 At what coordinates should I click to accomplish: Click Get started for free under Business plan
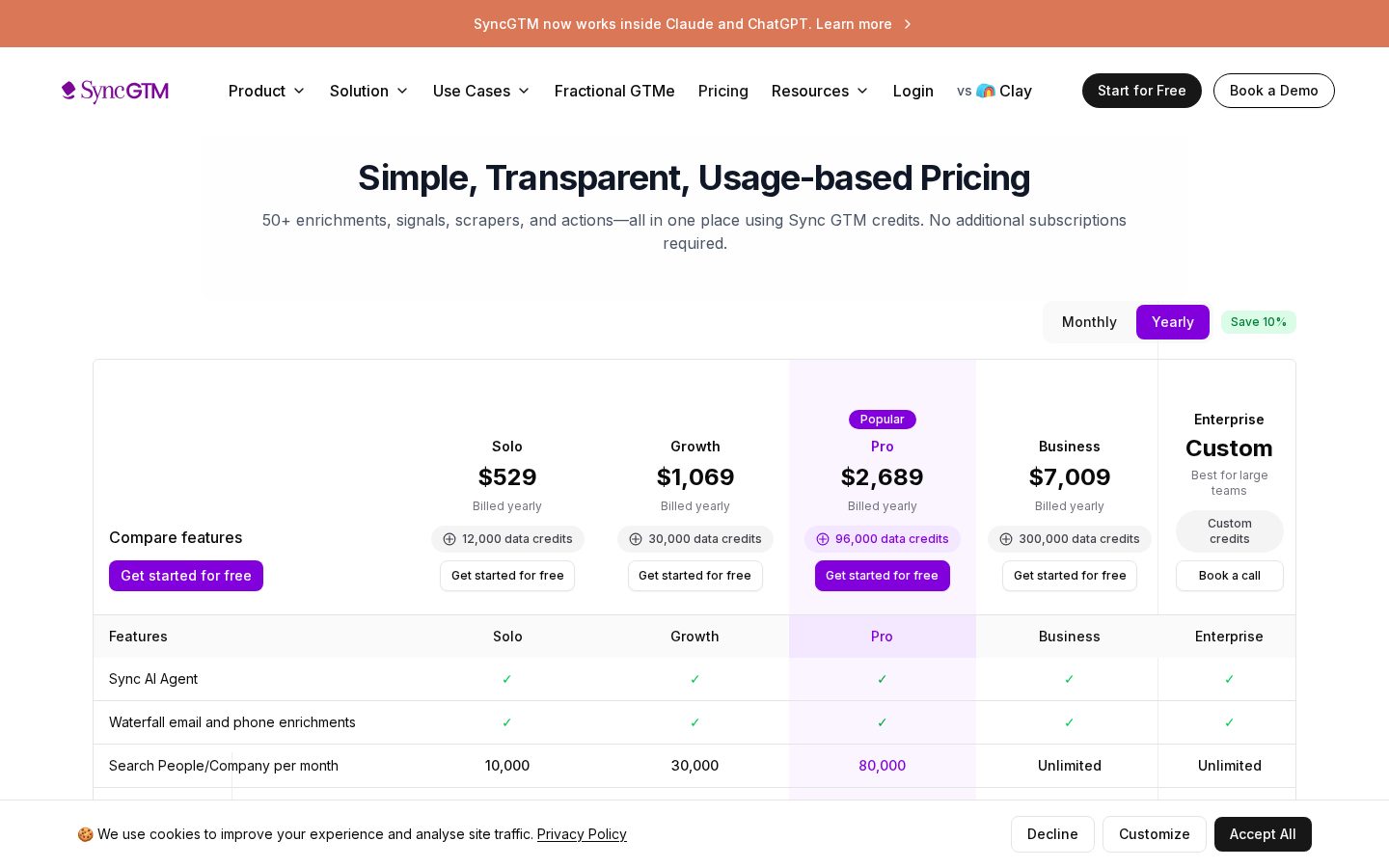[x=1070, y=576]
